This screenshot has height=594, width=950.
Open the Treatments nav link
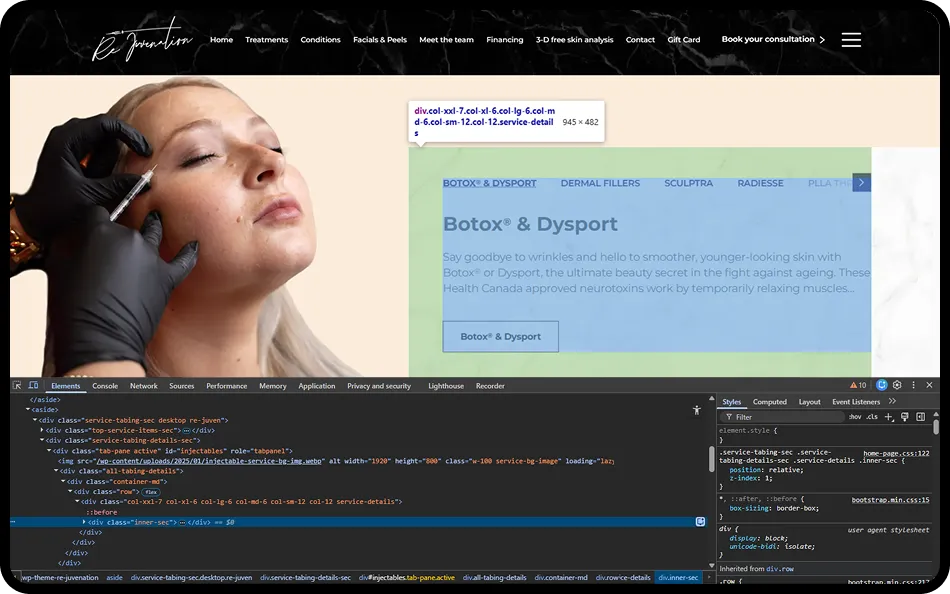267,39
